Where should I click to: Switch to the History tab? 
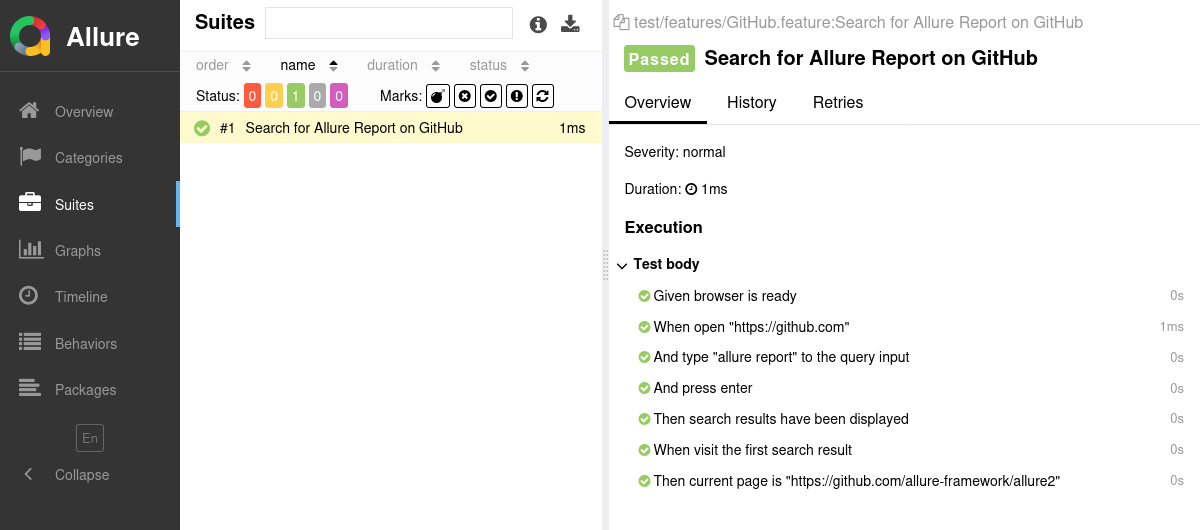[x=751, y=103]
